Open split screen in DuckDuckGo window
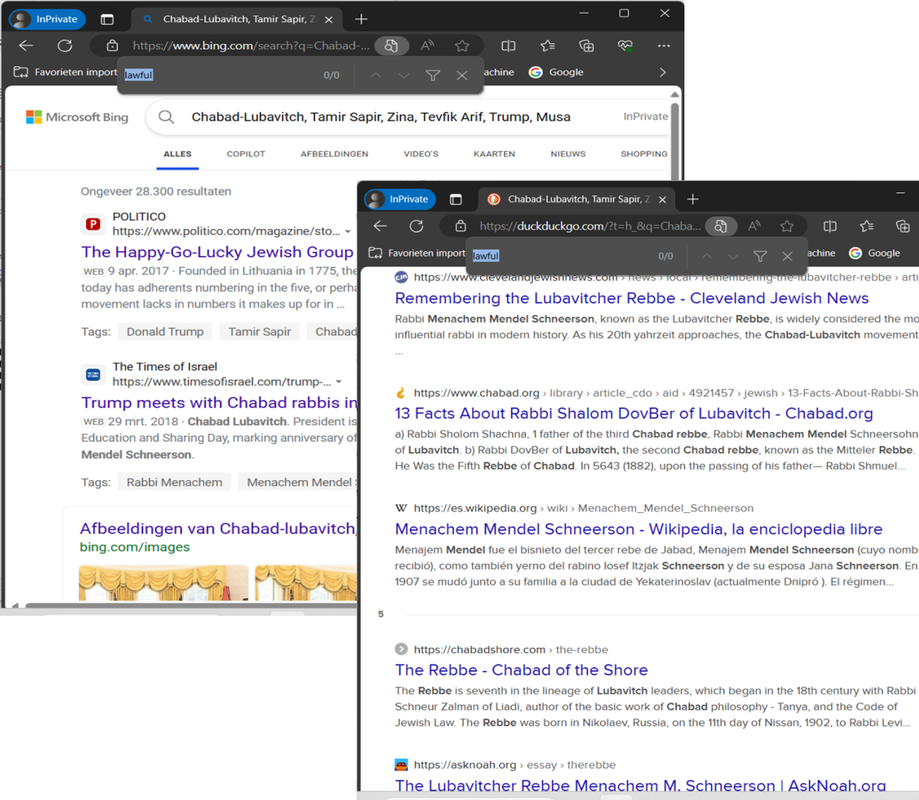The height and width of the screenshot is (800, 919). point(830,226)
